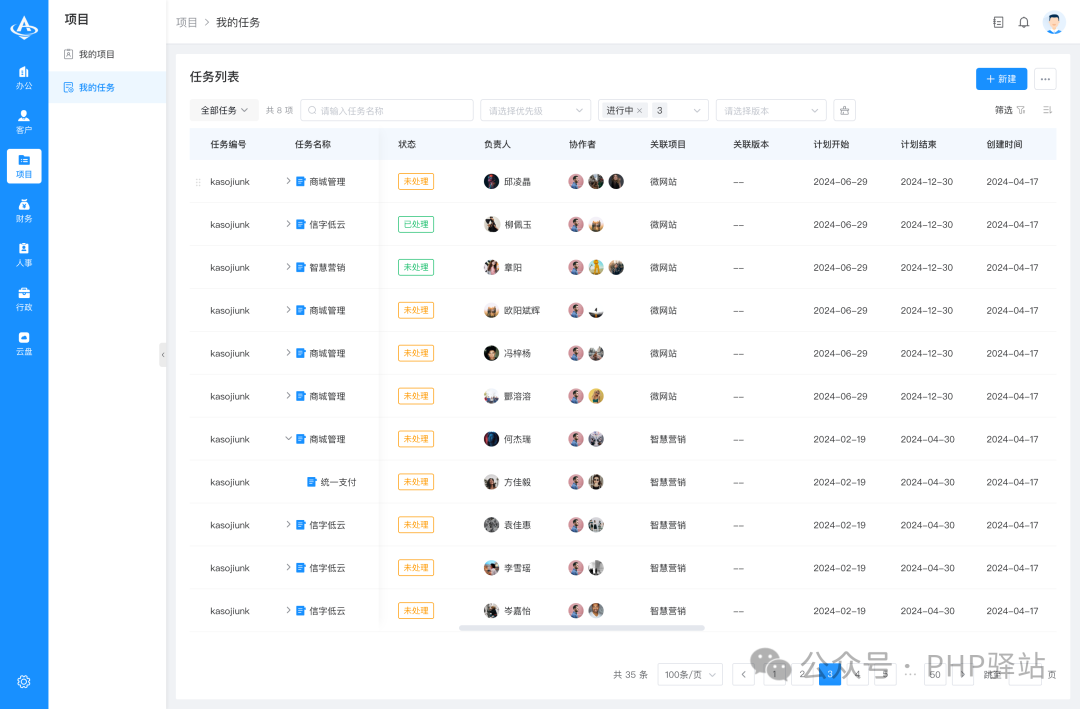Open settings gear in sidebar
This screenshot has height=709, width=1080.
24,681
